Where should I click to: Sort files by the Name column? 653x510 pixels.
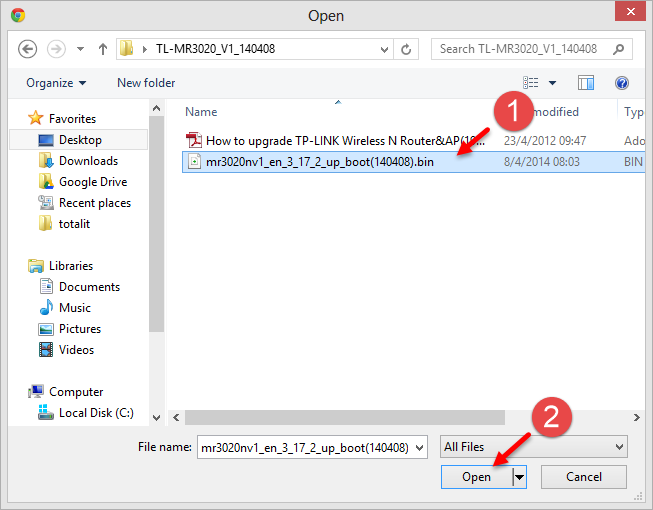(x=201, y=112)
